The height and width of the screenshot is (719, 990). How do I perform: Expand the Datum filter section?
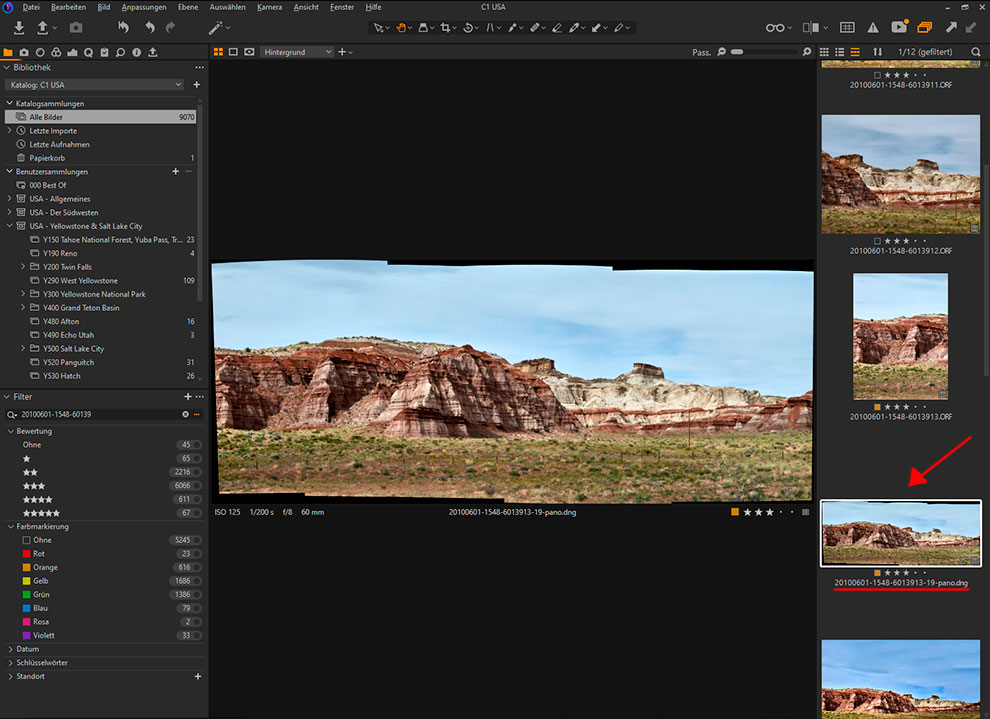[x=10, y=649]
